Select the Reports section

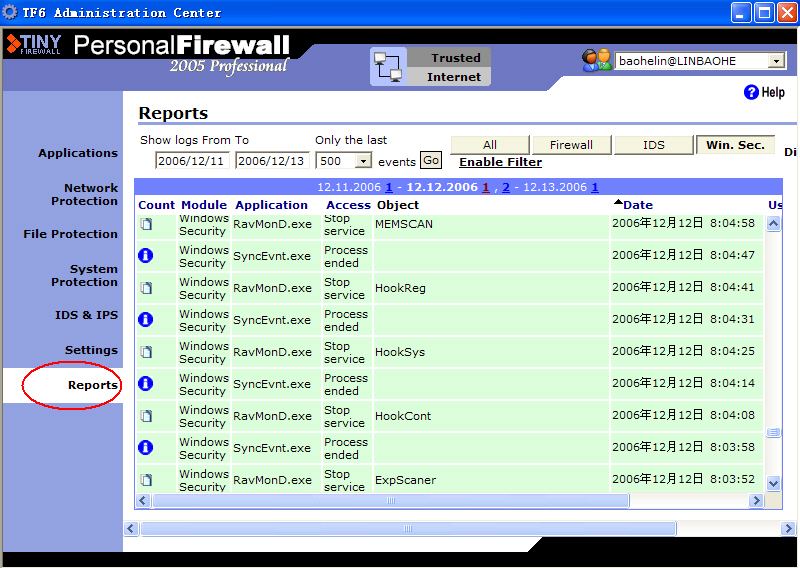point(92,385)
